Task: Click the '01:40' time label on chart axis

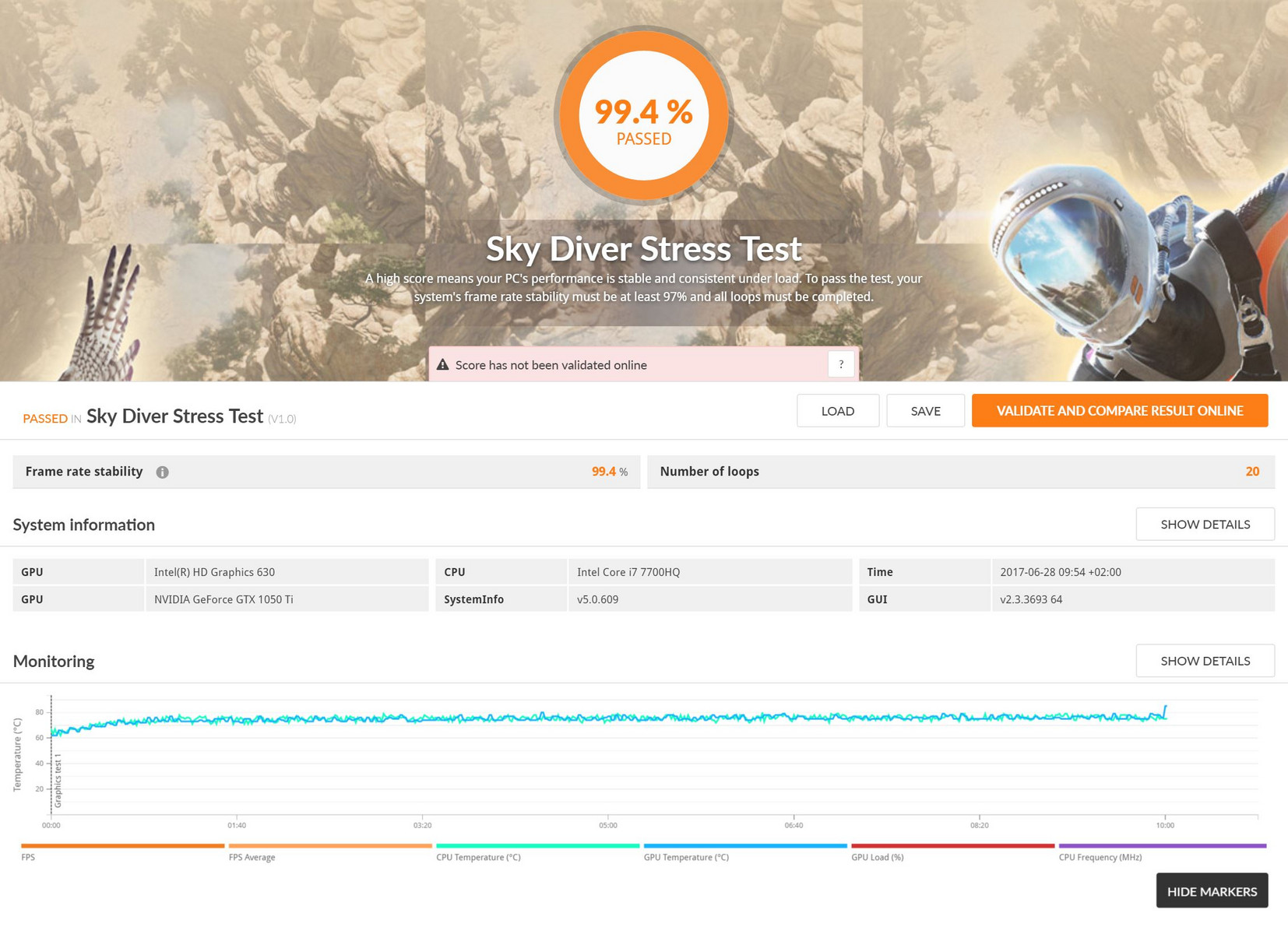Action: click(x=237, y=825)
